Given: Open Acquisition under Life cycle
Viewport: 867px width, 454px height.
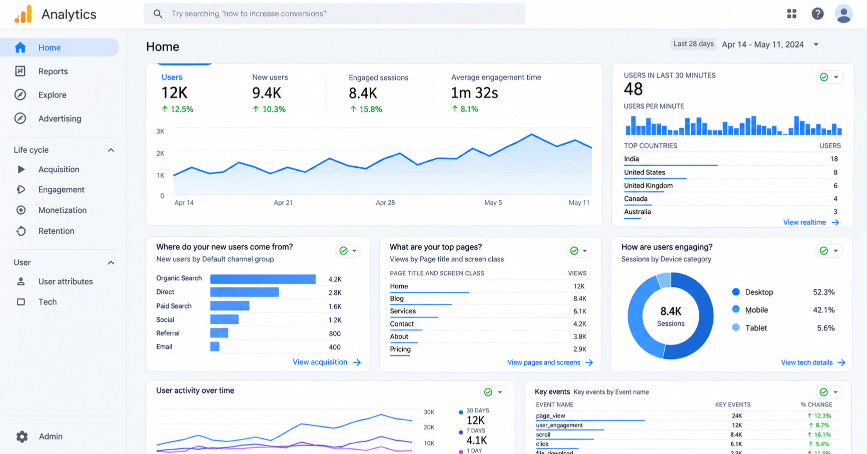Looking at the screenshot, I should 60,169.
